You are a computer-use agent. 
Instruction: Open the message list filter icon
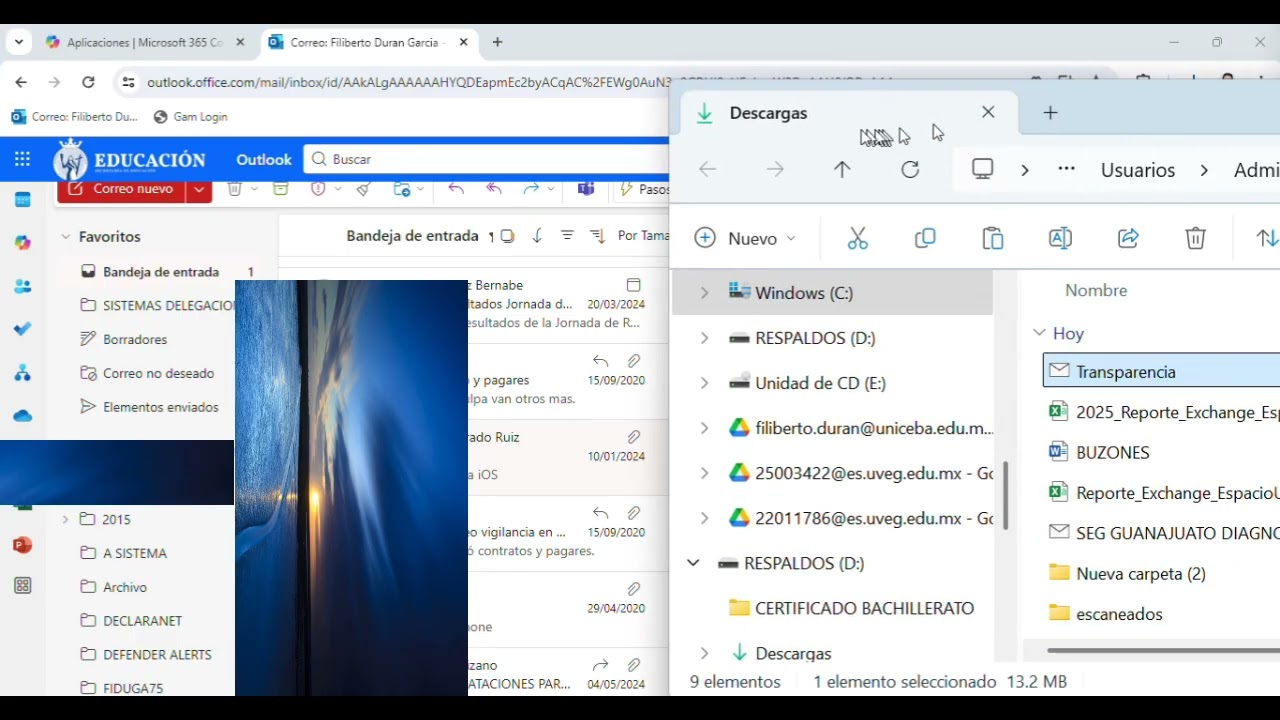[x=567, y=236]
